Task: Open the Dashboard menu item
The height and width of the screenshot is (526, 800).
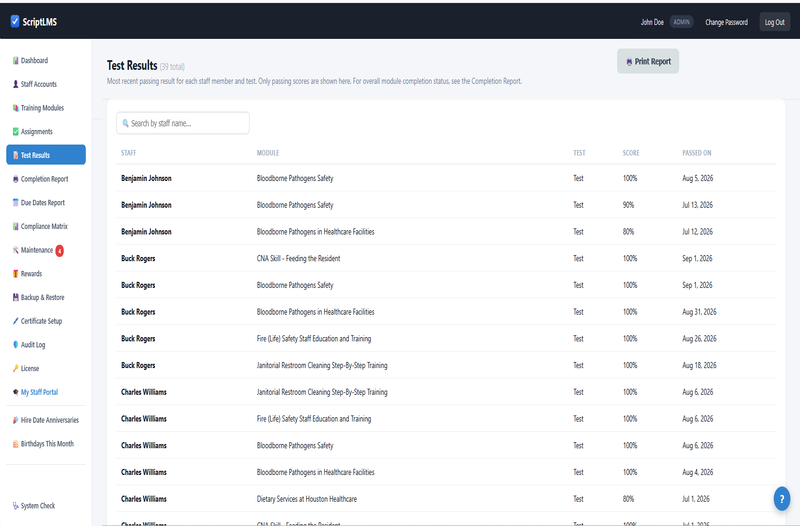Action: tap(46, 60)
